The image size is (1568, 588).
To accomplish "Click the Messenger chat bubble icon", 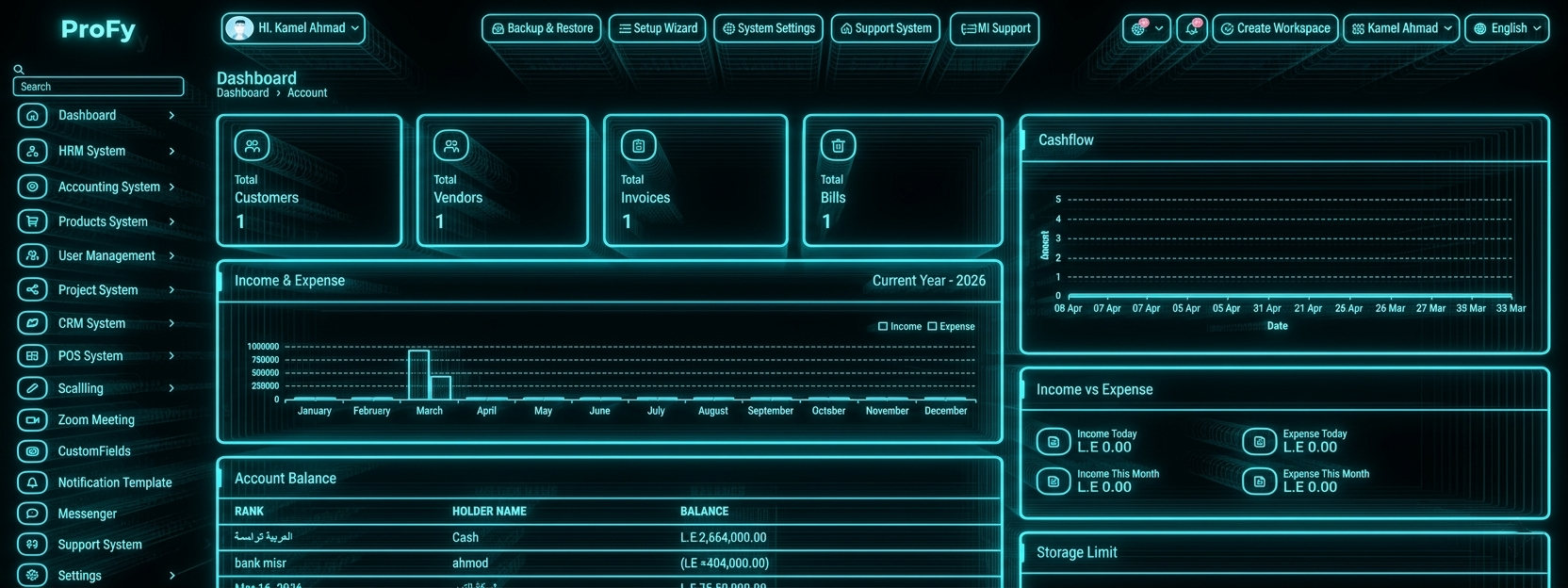I will coord(32,514).
